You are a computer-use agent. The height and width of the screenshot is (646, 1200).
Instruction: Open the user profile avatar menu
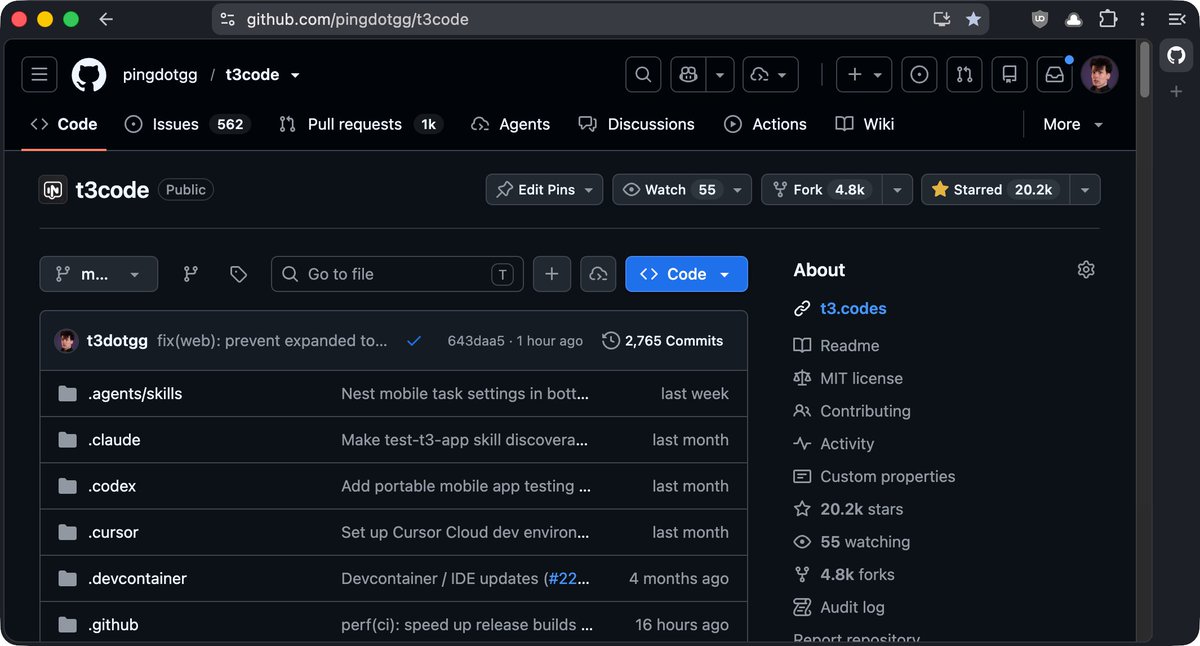[x=1099, y=74]
